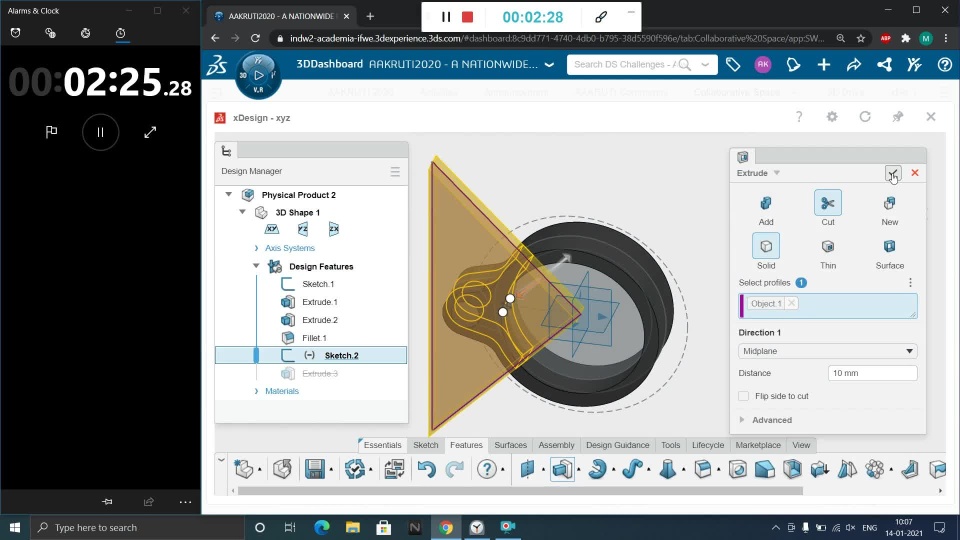Click the Undo icon
Viewport: 960px width, 540px height.
426,470
